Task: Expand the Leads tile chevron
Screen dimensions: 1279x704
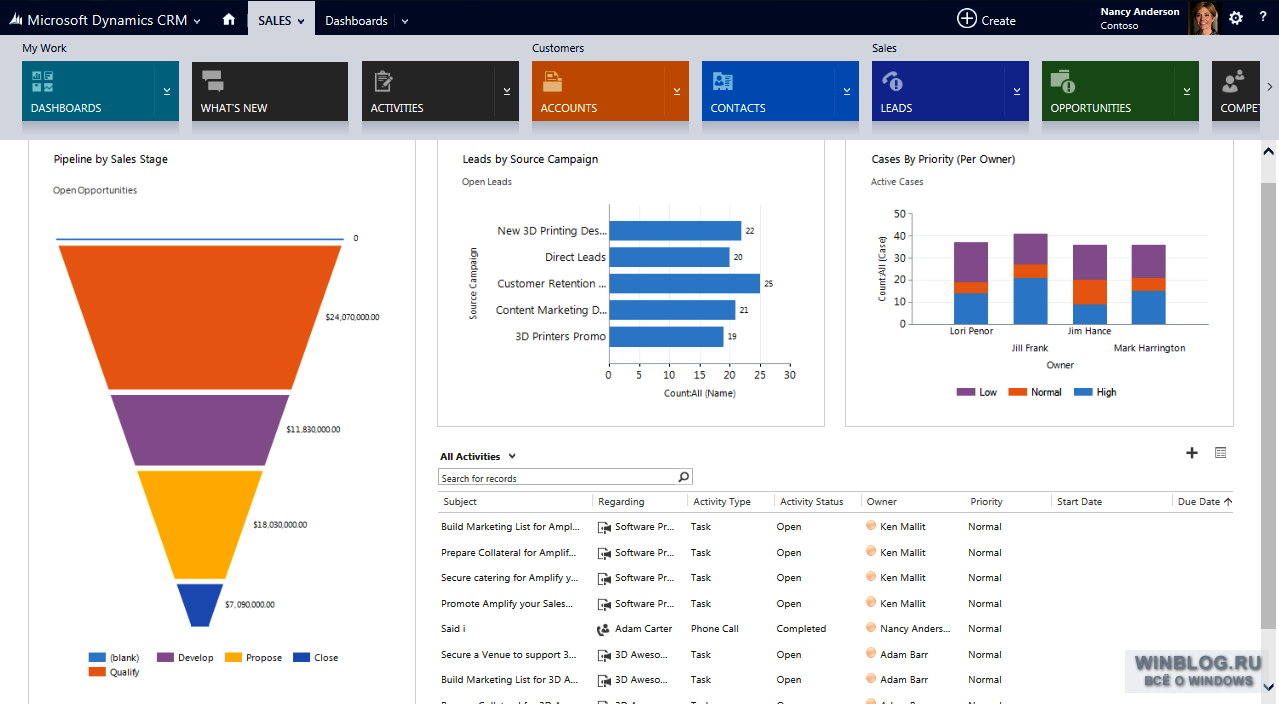Action: tap(1017, 91)
